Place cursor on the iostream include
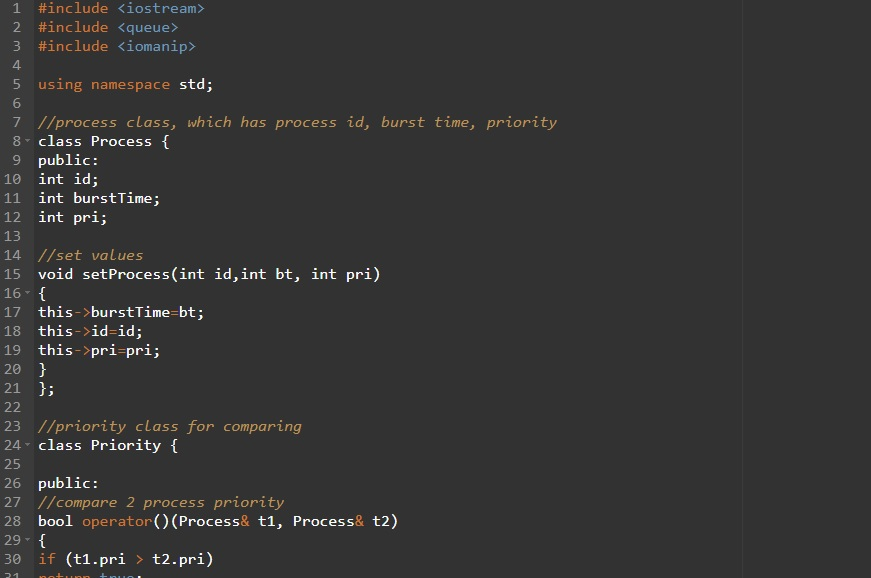 click(x=121, y=8)
